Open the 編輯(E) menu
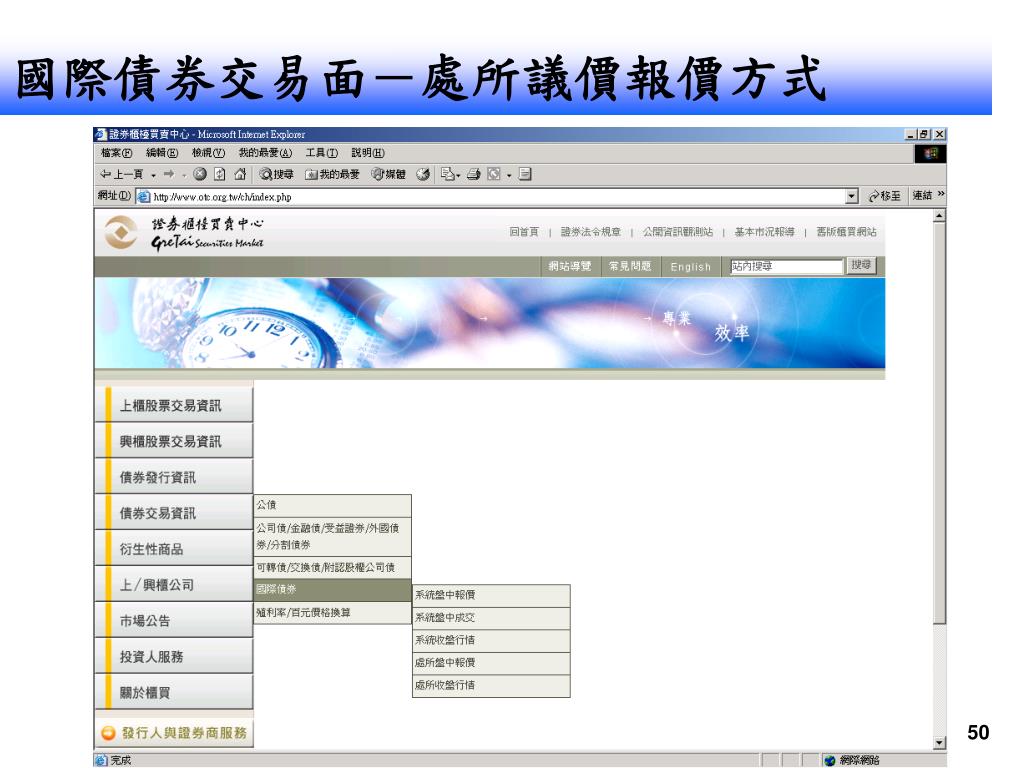 click(x=162, y=153)
